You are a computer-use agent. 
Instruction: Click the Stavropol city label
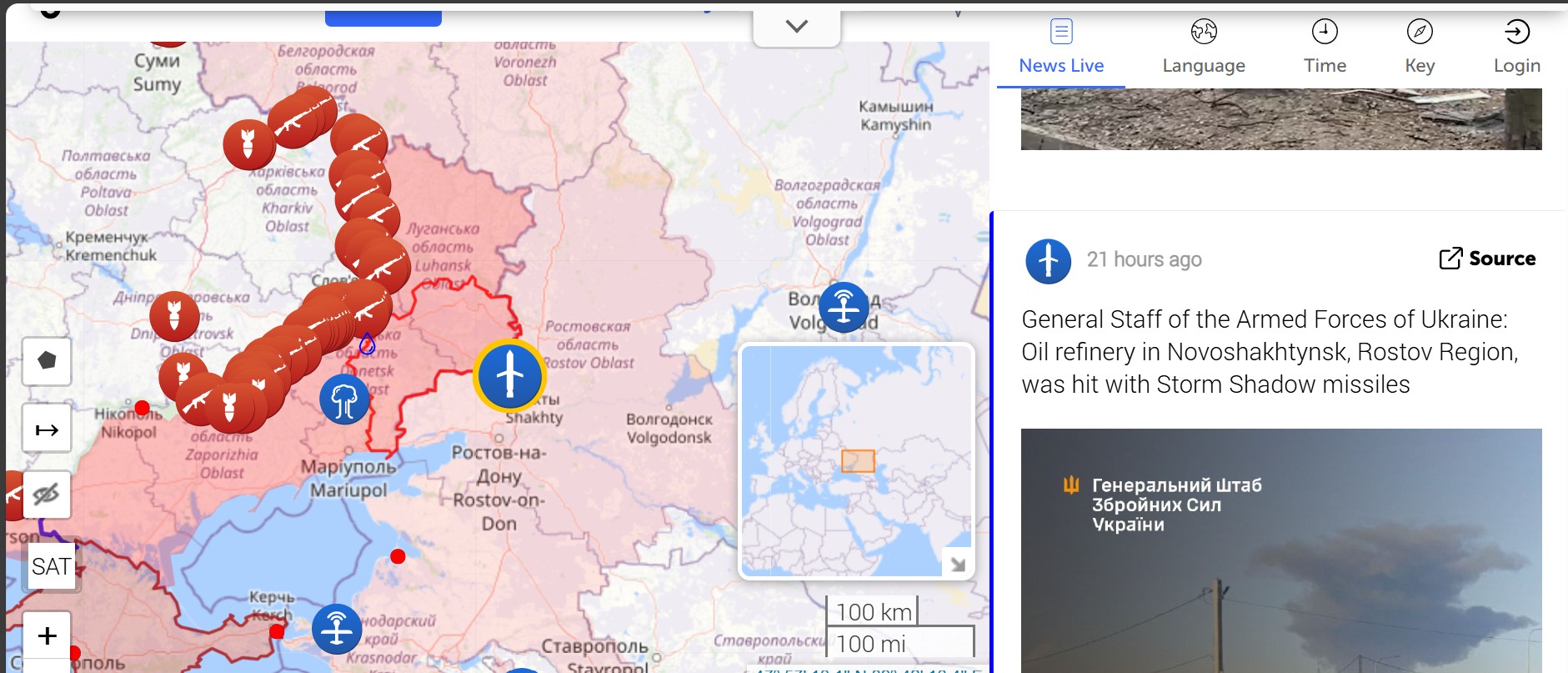click(595, 656)
